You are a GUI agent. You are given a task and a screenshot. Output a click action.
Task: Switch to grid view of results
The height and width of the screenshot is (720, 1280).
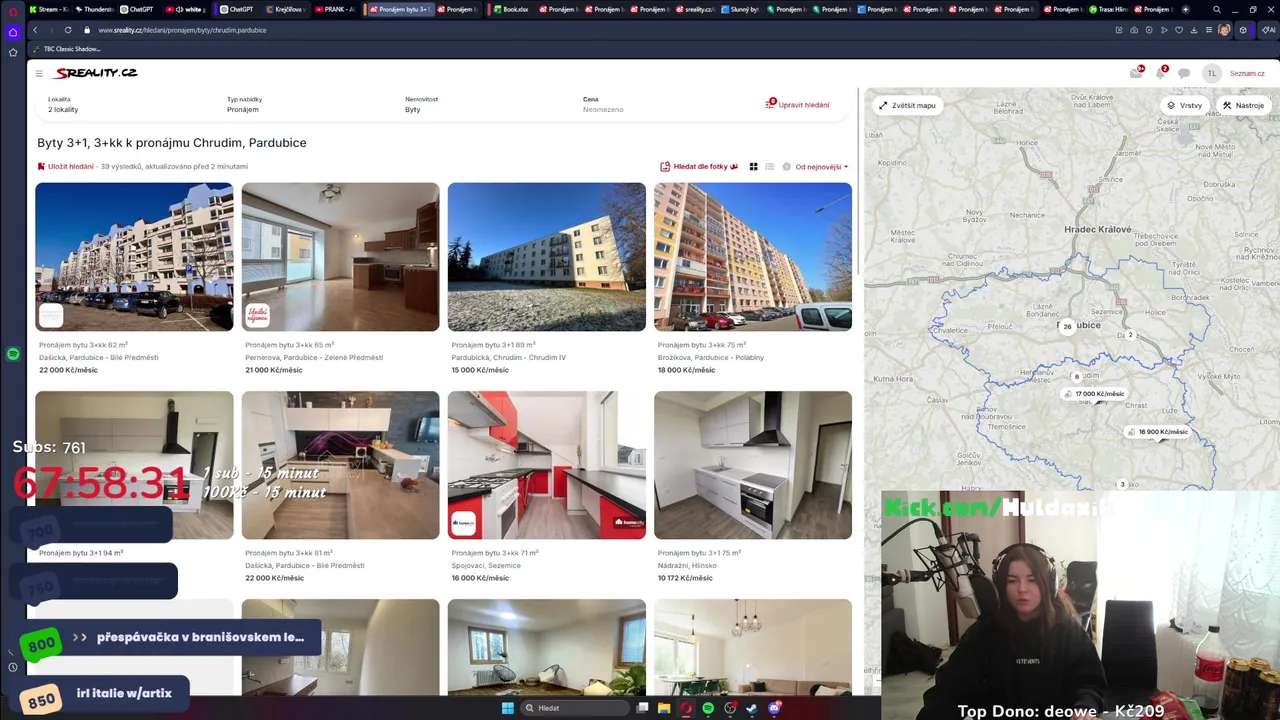(753, 167)
